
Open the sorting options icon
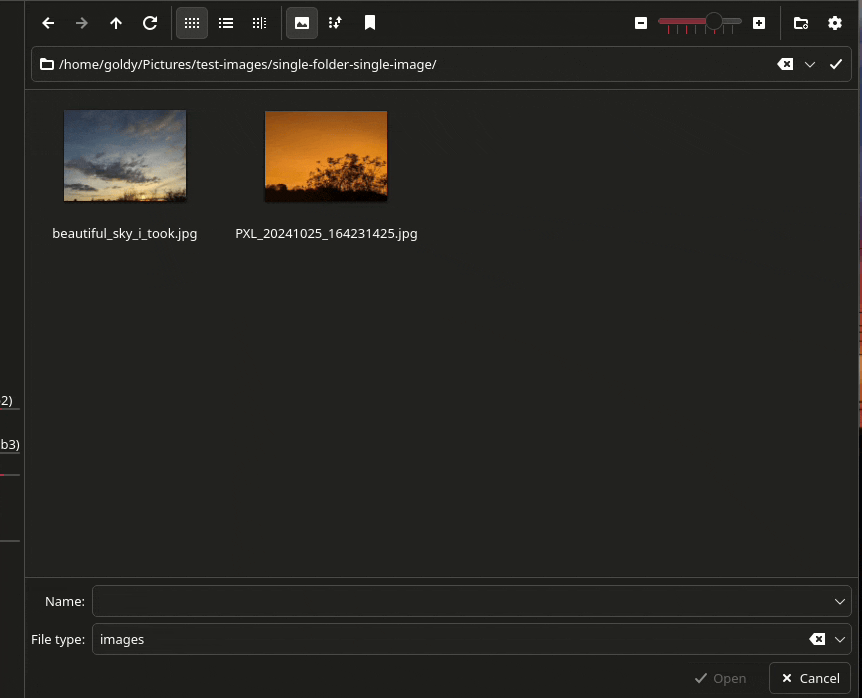point(335,23)
